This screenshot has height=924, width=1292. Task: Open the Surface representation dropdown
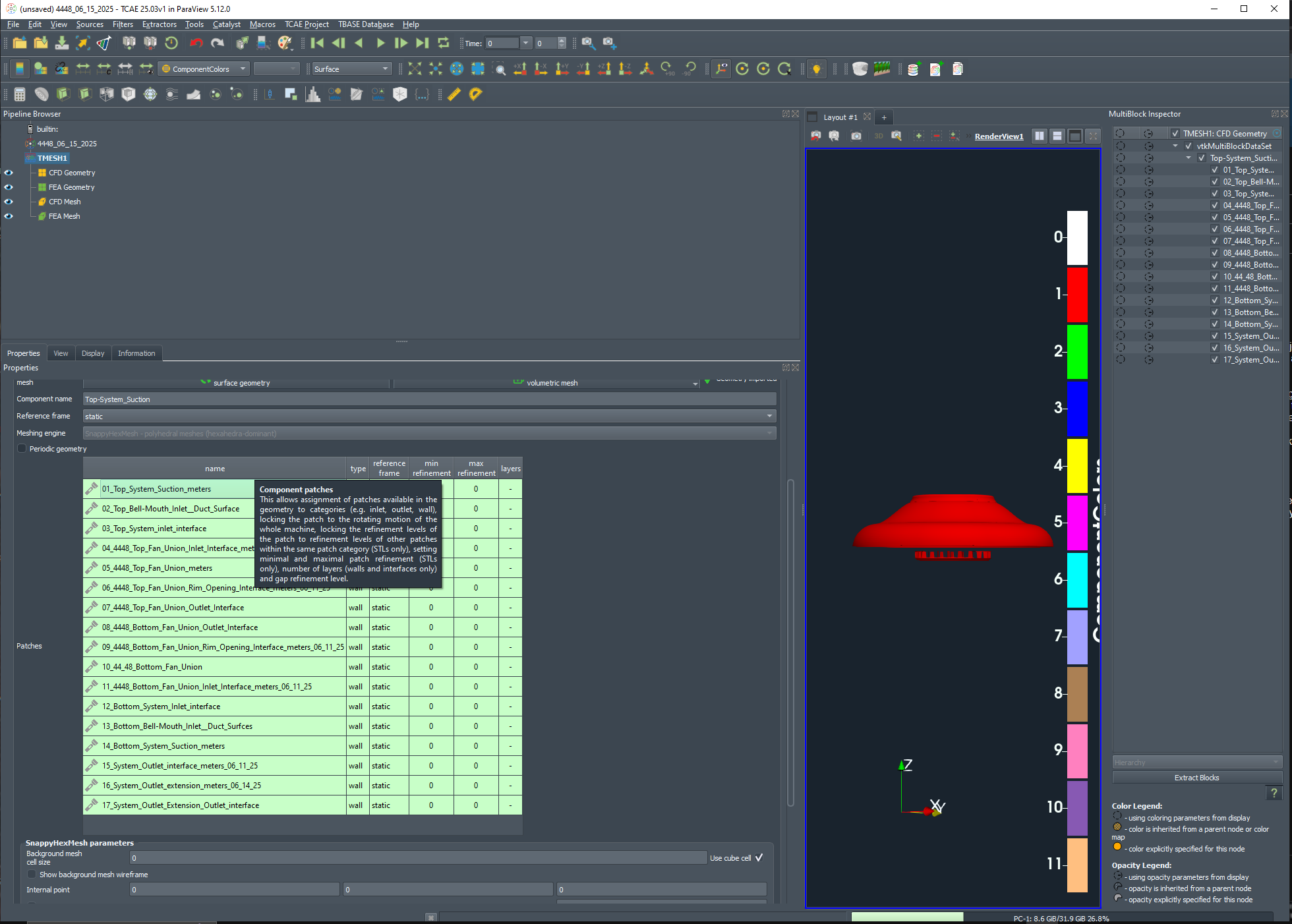(351, 69)
